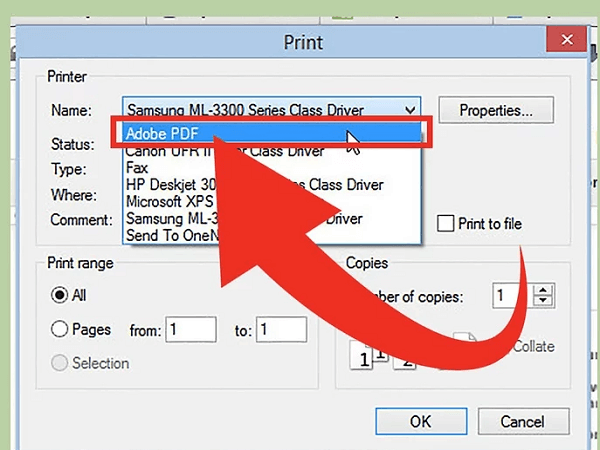Choose Fax in the printer dropdown list
Viewport: 600px width, 450px height.
136,168
